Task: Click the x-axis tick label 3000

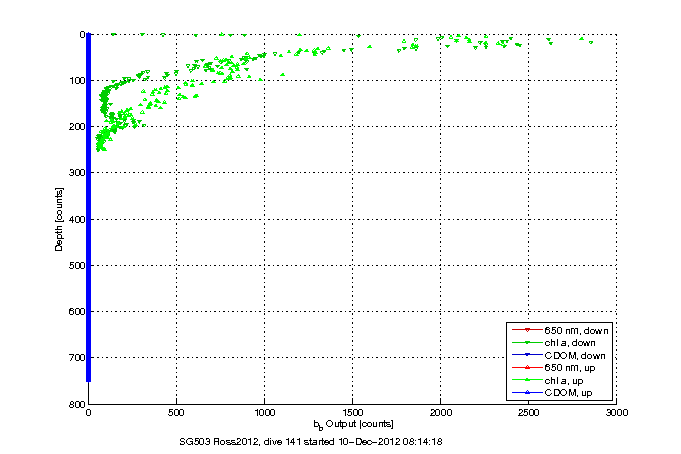Action: [617, 413]
